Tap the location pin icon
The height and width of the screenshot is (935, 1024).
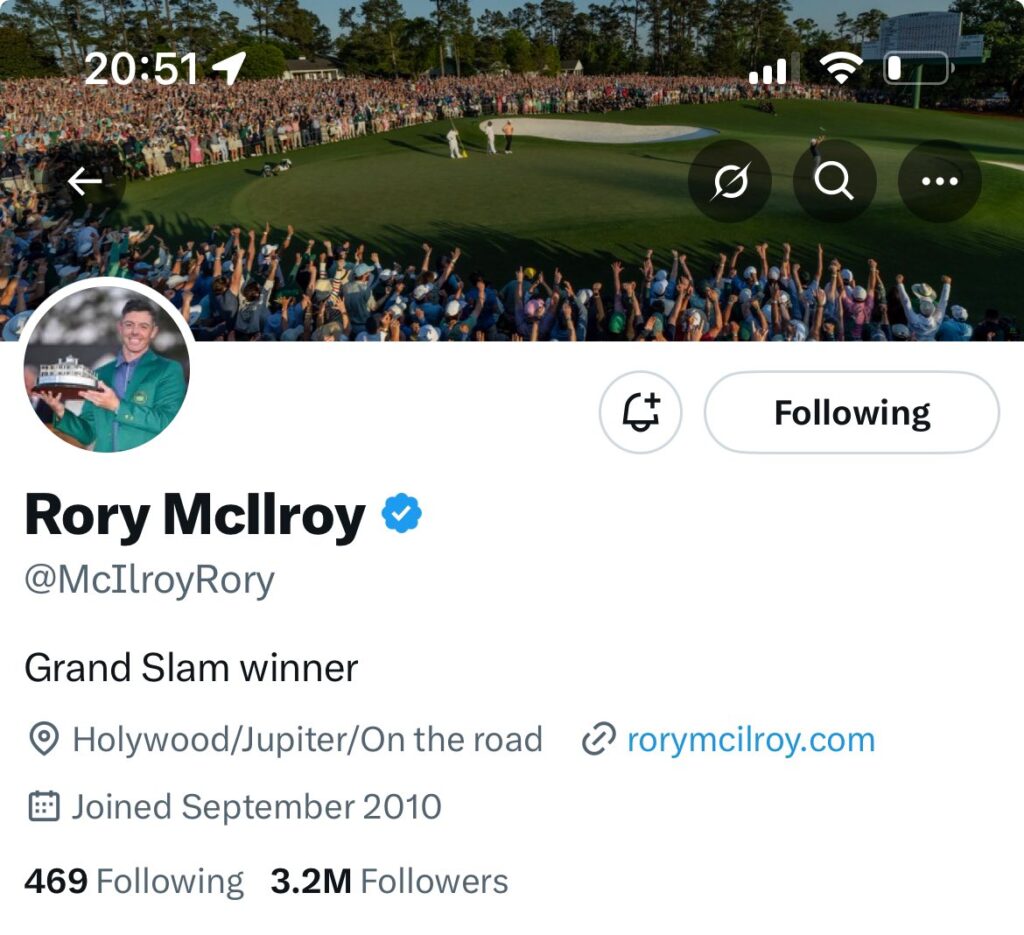(x=42, y=741)
